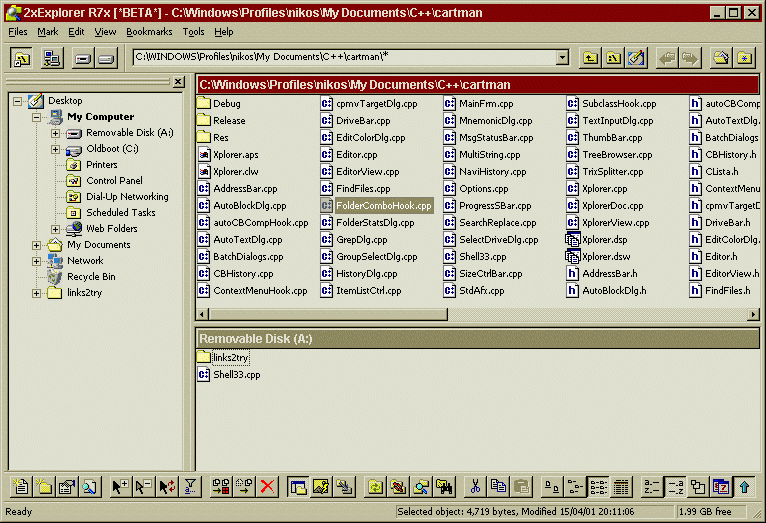Click the red X delete icon

coord(268,487)
